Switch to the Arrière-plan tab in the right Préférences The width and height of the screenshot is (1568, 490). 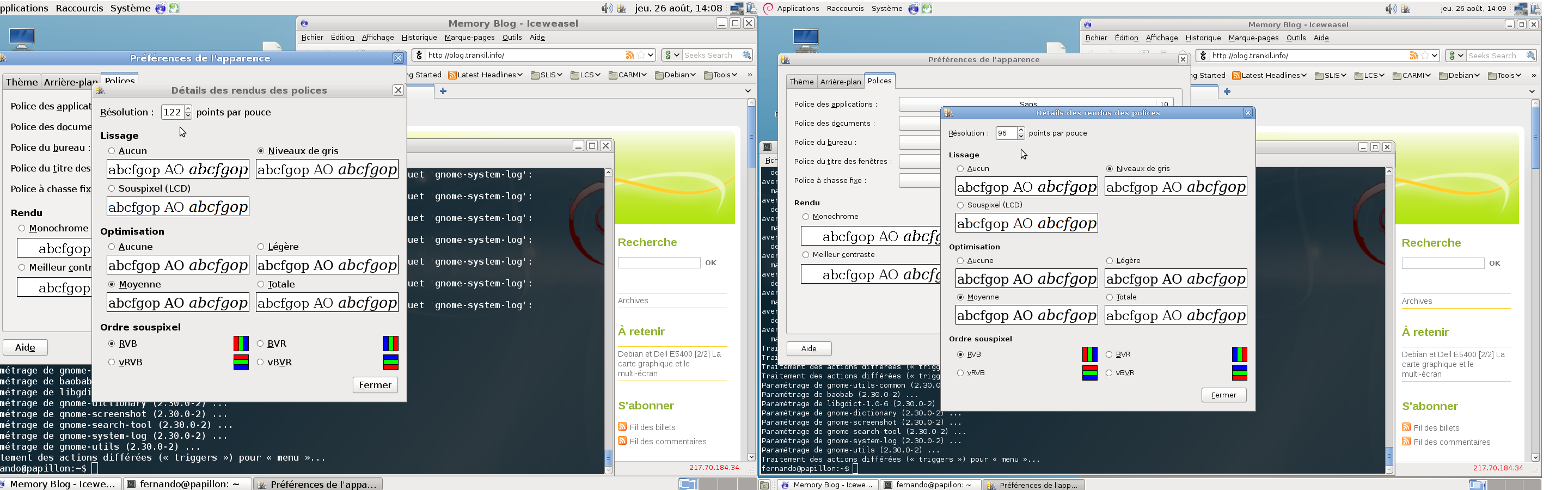(840, 82)
